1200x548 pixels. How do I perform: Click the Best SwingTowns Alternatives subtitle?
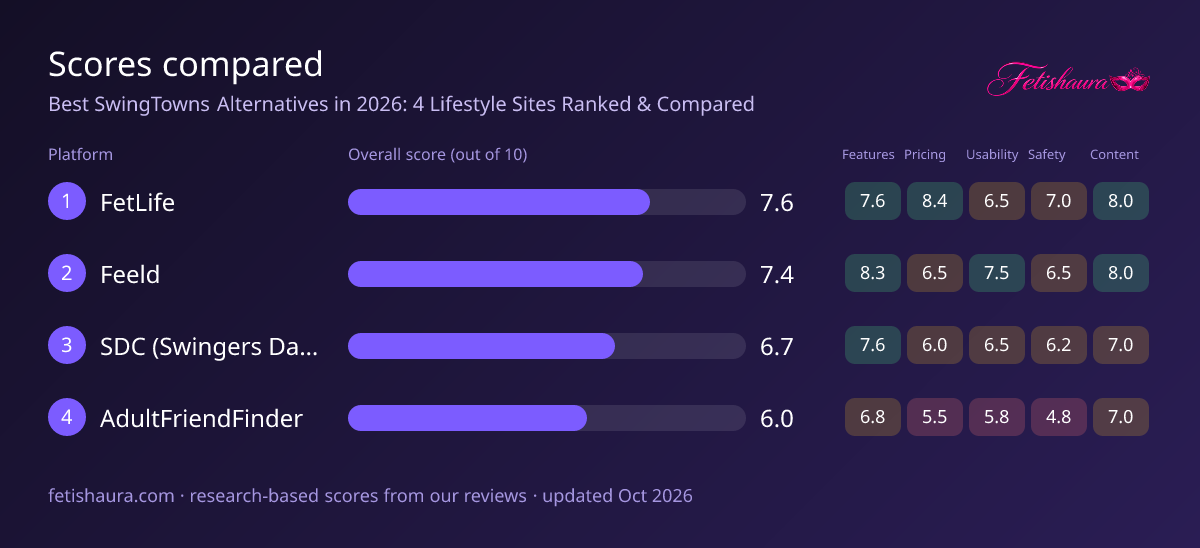click(401, 104)
